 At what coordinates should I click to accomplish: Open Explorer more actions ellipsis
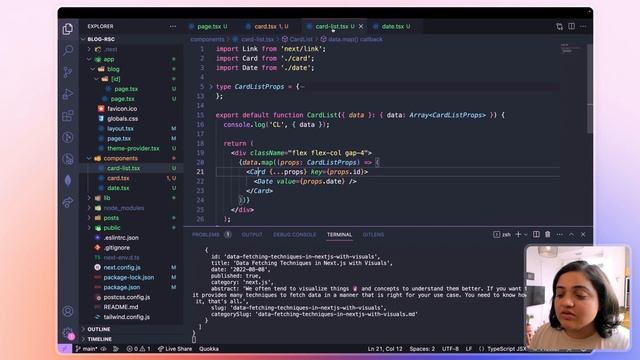(173, 26)
